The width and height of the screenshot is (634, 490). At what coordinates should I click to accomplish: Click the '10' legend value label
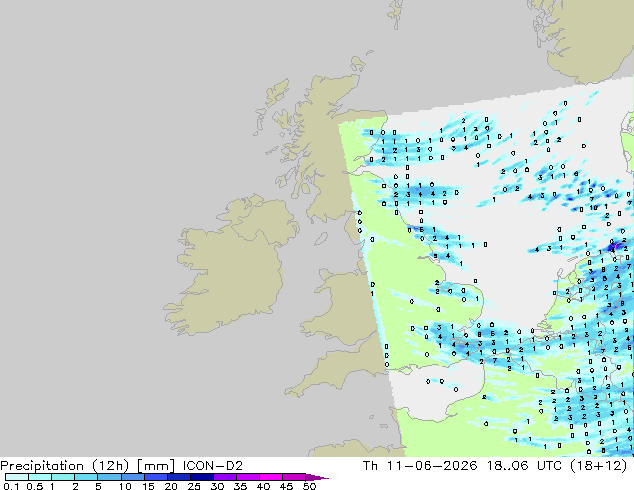click(x=125, y=486)
